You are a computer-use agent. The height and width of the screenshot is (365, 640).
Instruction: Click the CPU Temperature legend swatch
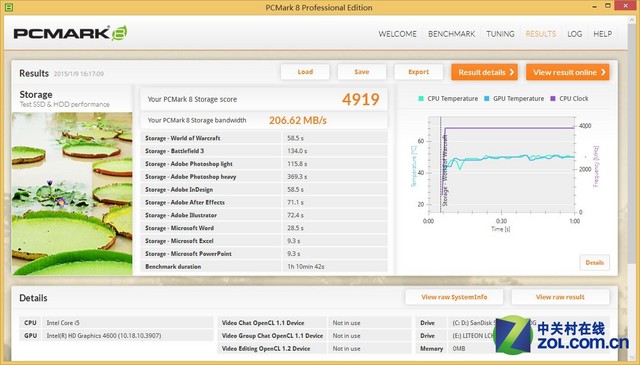[421, 98]
